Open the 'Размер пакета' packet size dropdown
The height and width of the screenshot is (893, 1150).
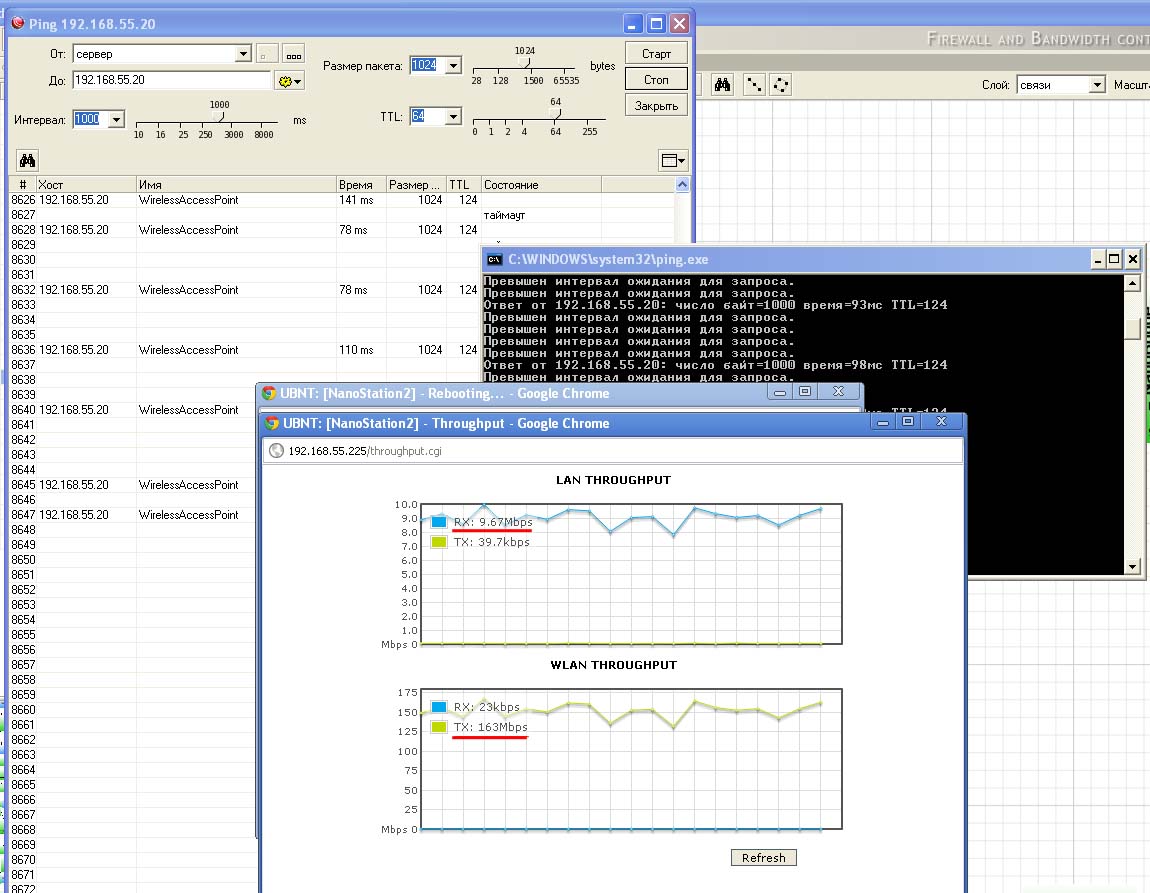coord(452,66)
